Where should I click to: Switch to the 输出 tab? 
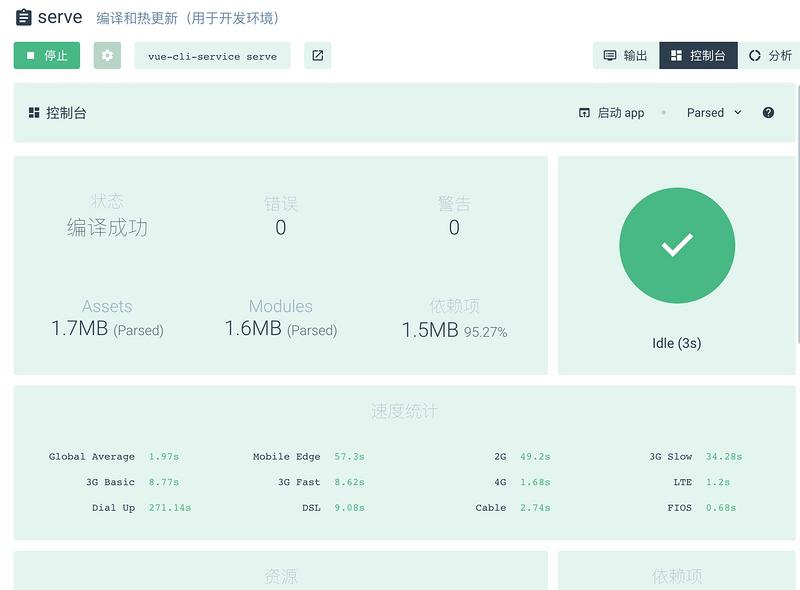[x=626, y=55]
